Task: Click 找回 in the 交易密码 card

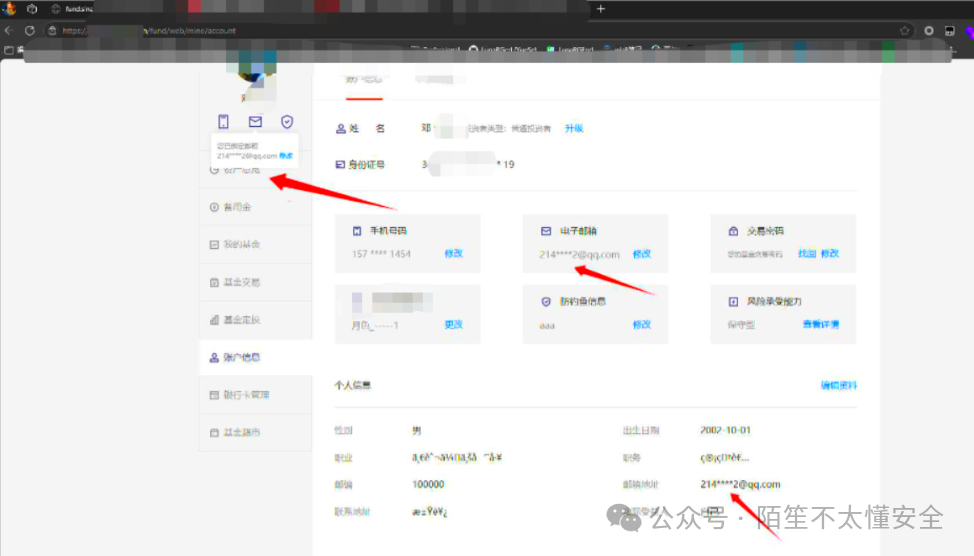Action: click(x=807, y=253)
